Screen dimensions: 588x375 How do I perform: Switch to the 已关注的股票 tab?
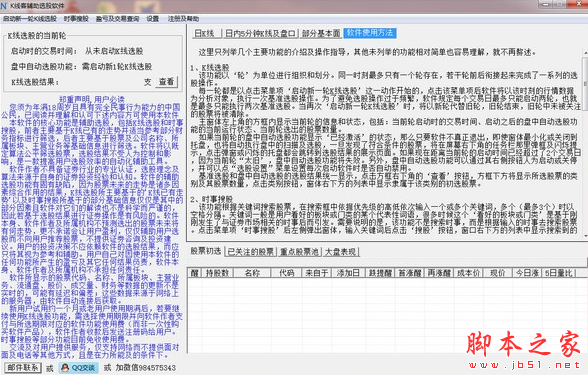click(250, 252)
